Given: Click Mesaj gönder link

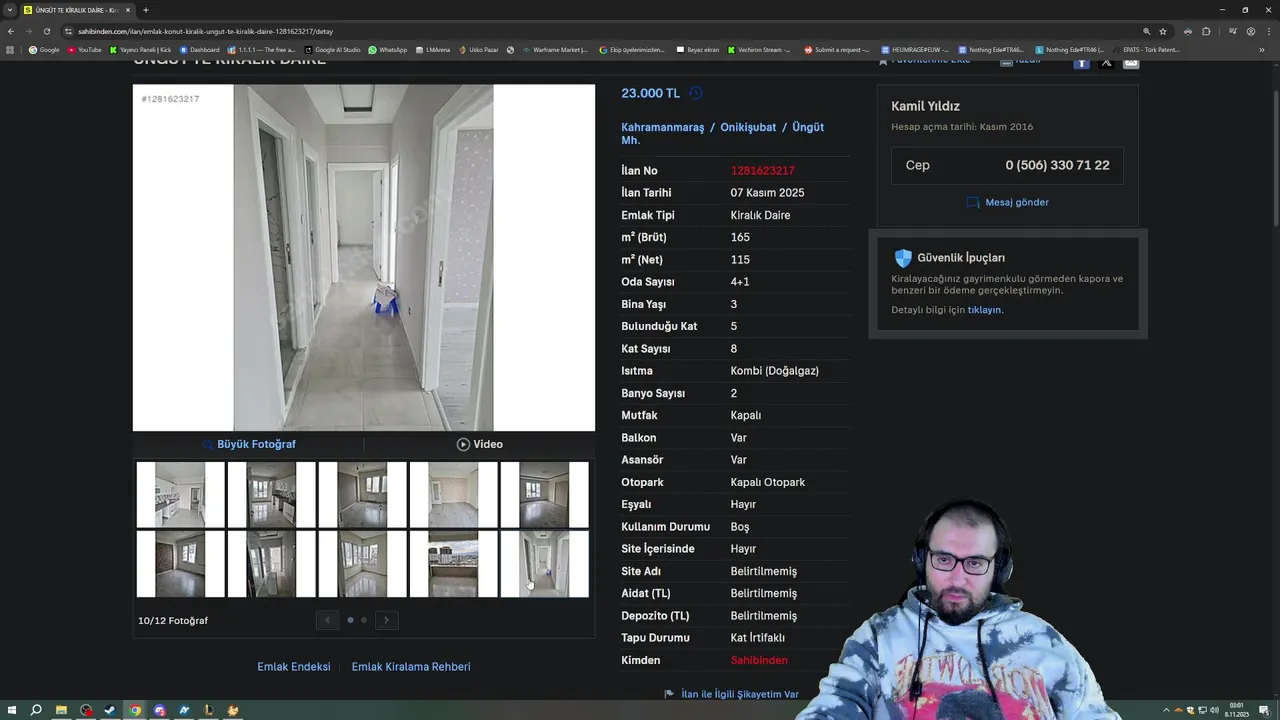Looking at the screenshot, I should (1008, 202).
